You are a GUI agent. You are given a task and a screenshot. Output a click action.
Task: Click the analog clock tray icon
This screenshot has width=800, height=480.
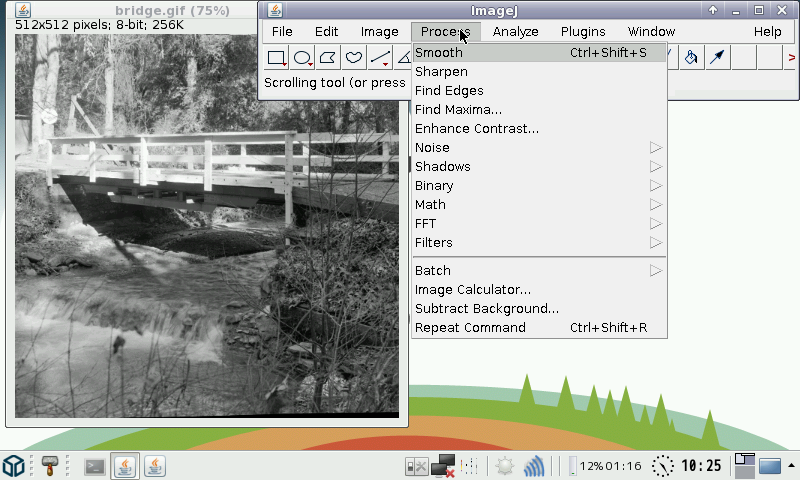[662, 466]
